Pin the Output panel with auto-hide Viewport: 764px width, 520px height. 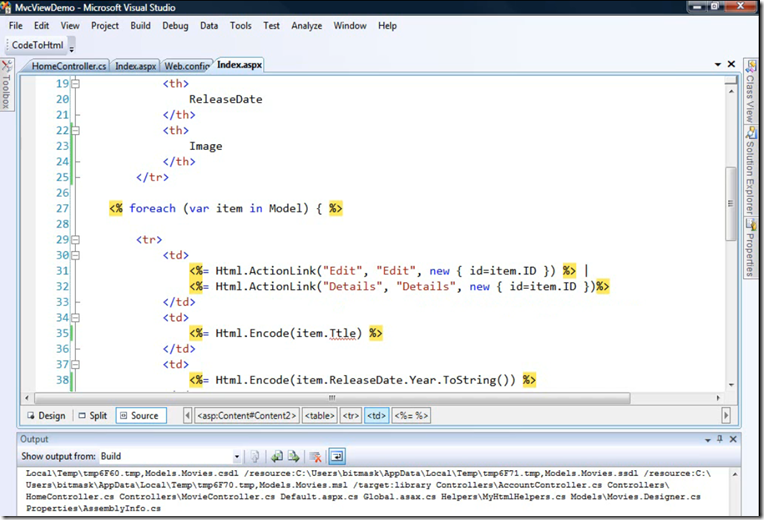pyautogui.click(x=720, y=439)
